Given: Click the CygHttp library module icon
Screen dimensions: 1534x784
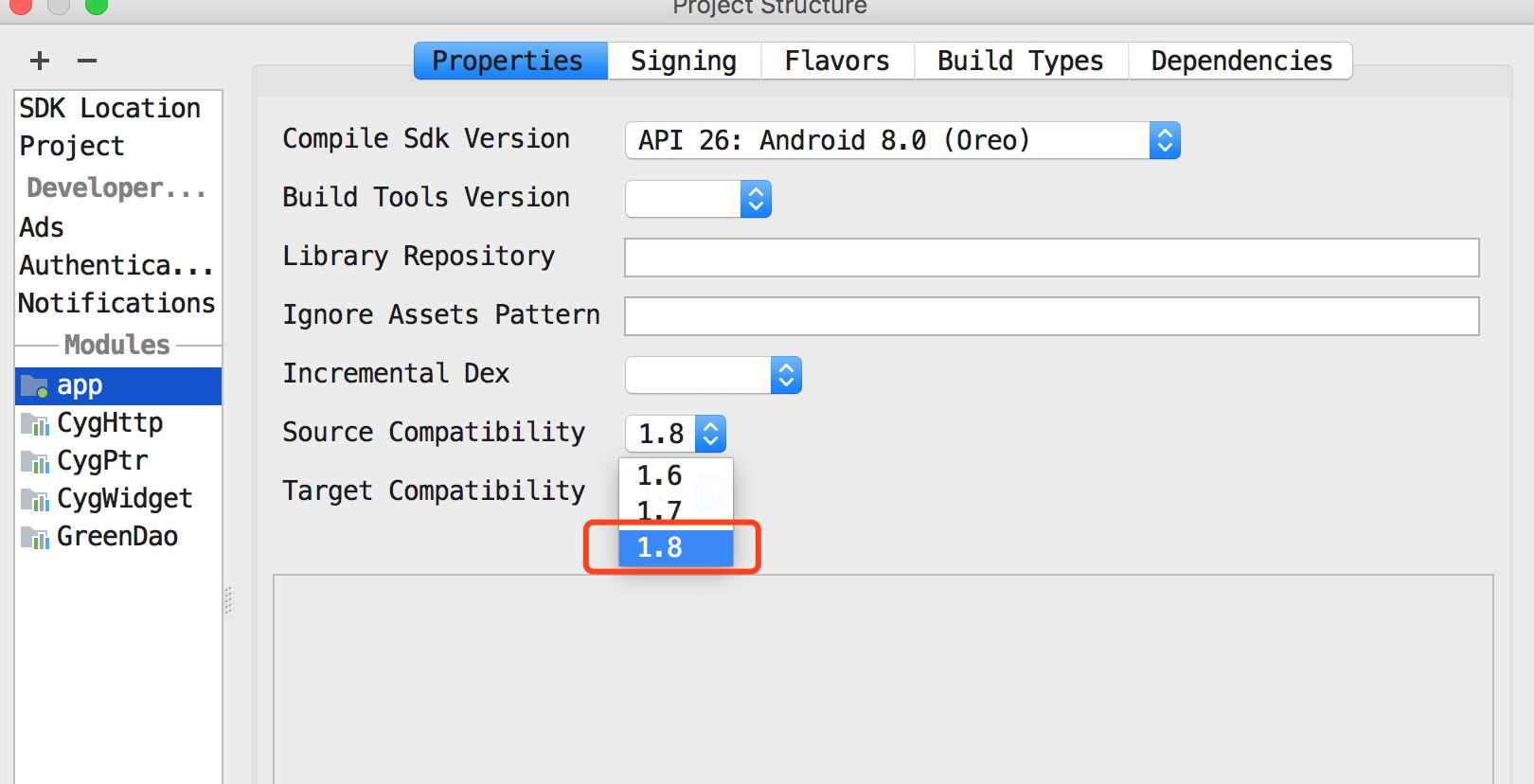Looking at the screenshot, I should pyautogui.click(x=34, y=424).
